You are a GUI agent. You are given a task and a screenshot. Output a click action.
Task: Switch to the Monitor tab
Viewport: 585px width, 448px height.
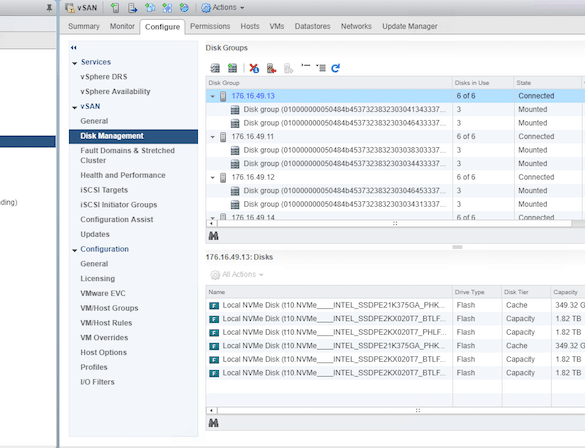[x=122, y=26]
